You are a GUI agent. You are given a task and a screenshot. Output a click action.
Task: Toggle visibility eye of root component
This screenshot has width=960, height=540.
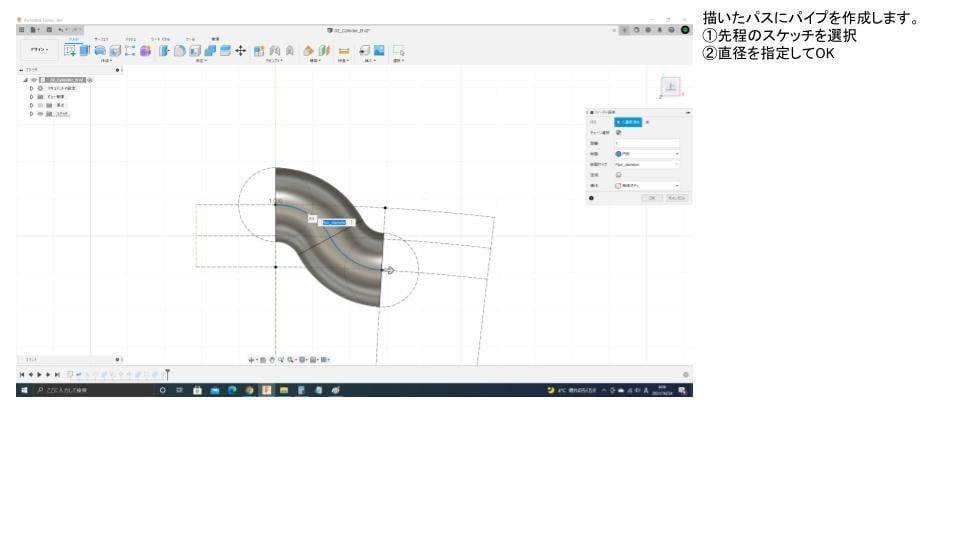pyautogui.click(x=34, y=80)
